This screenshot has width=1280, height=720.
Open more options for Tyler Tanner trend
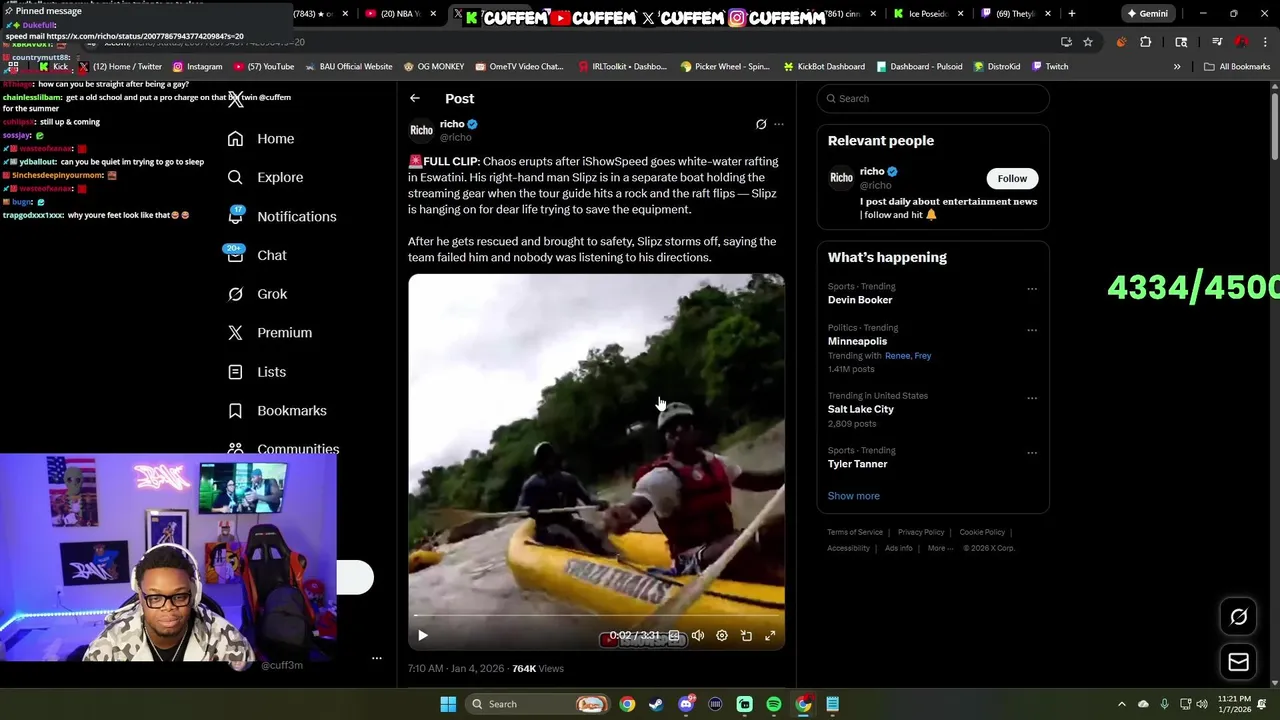[1032, 453]
